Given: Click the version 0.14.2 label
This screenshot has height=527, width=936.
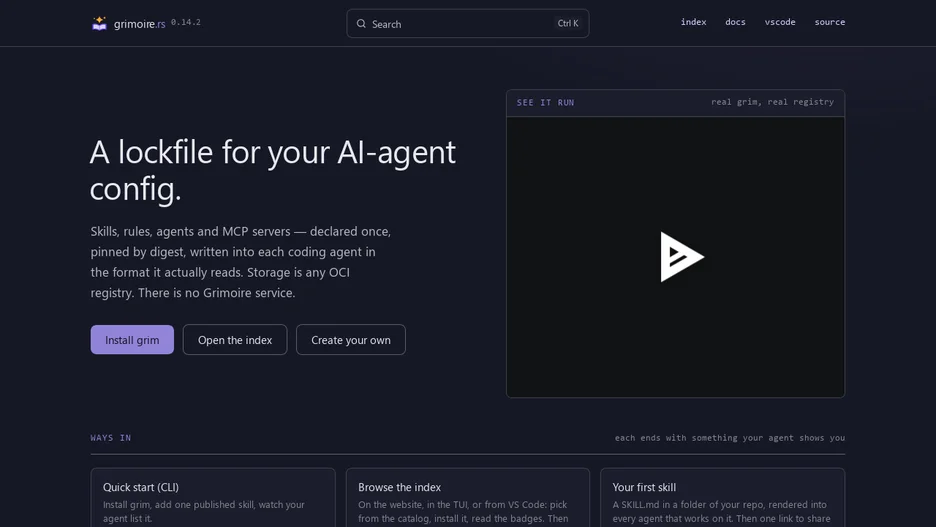Looking at the screenshot, I should pyautogui.click(x=186, y=22).
